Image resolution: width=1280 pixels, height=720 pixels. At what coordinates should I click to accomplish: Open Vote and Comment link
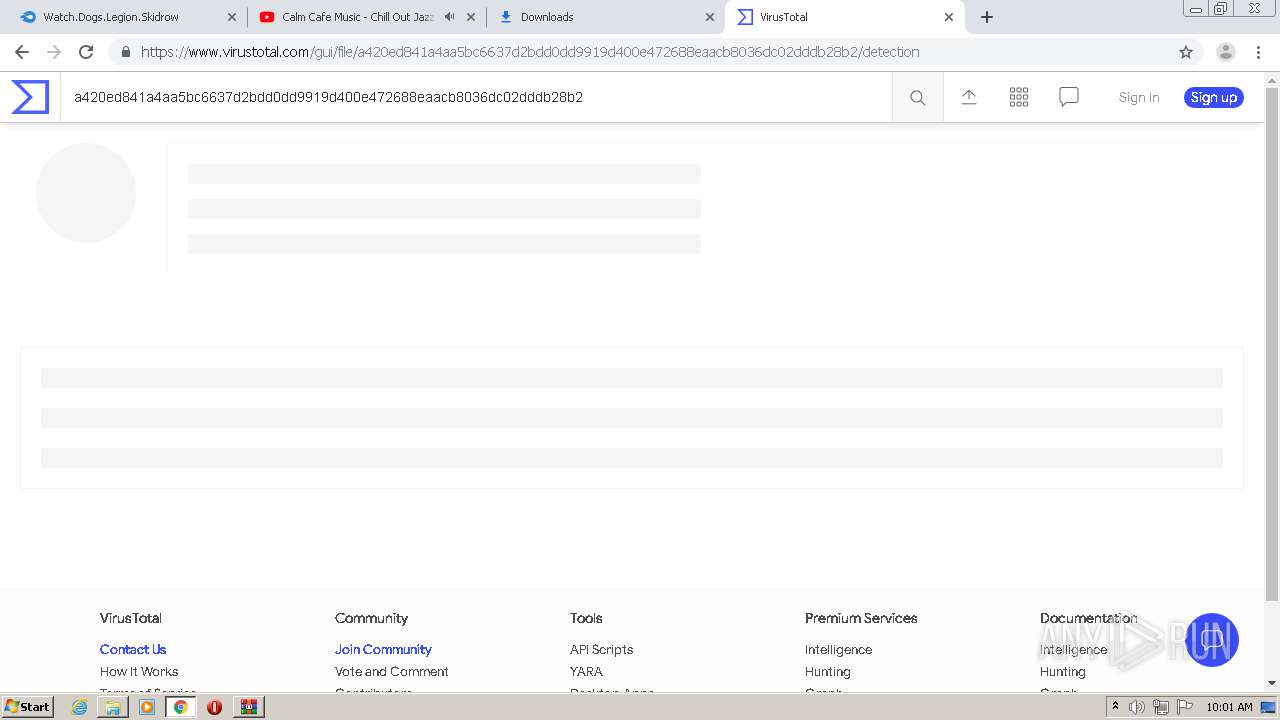click(x=392, y=671)
